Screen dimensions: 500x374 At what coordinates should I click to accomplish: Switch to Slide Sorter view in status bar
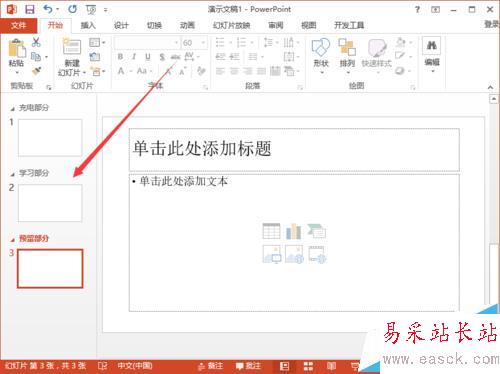tap(308, 366)
